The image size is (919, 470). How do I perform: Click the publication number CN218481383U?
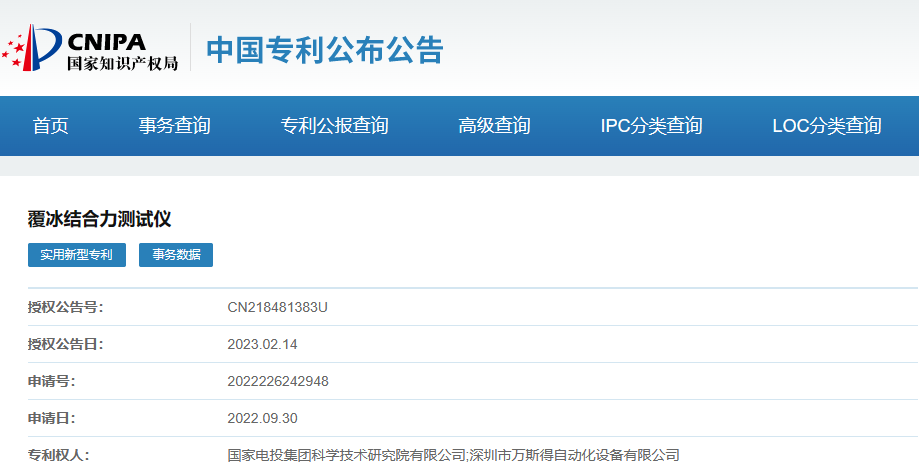click(x=277, y=307)
